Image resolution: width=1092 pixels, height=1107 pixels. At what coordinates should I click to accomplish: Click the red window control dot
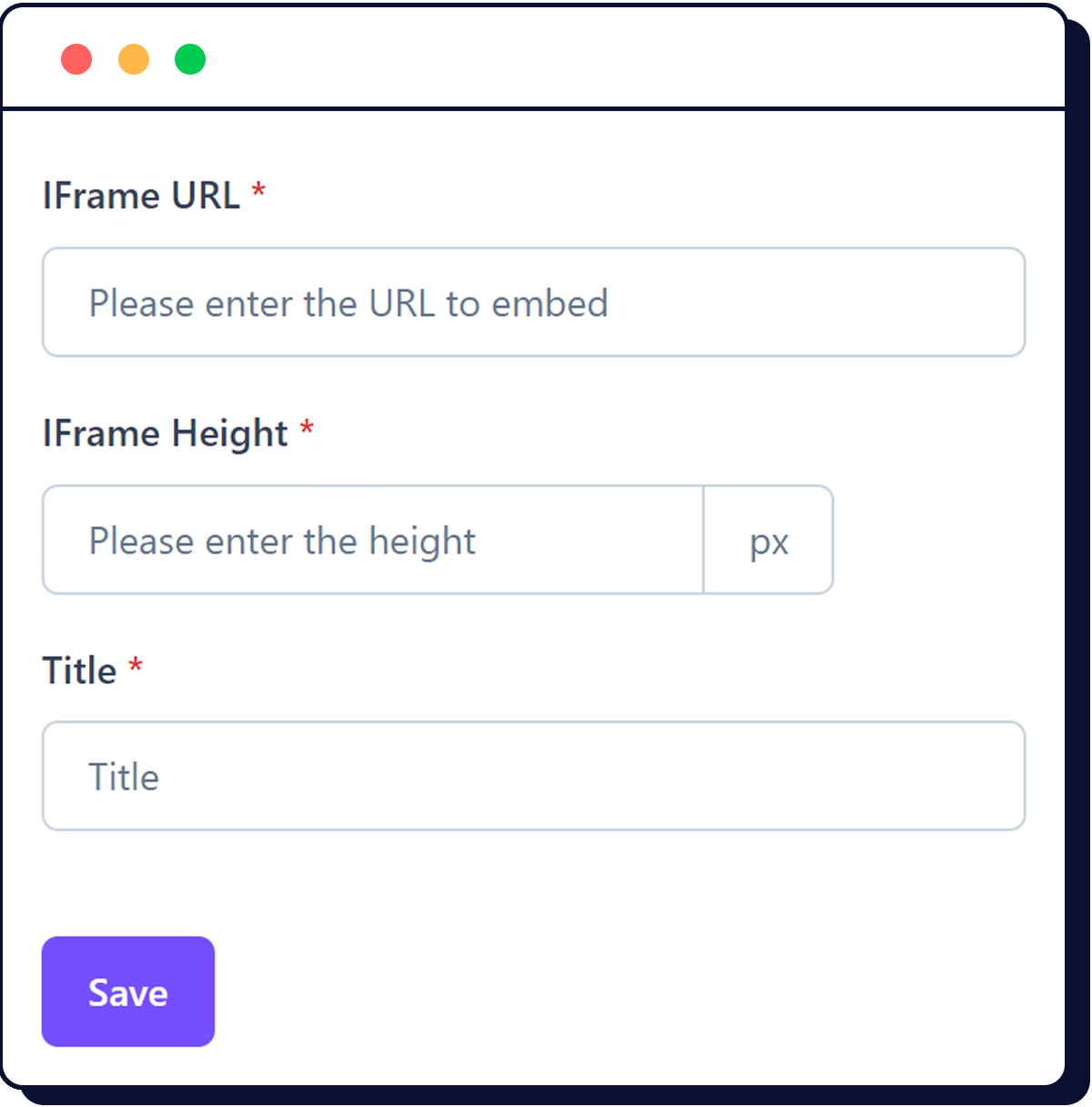[76, 58]
